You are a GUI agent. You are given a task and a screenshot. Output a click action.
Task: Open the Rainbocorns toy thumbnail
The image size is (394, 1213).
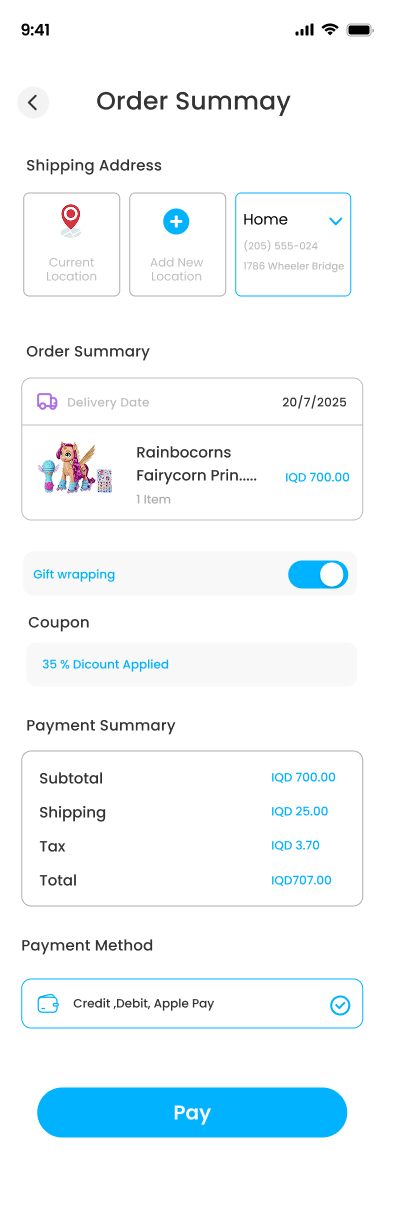point(76,468)
